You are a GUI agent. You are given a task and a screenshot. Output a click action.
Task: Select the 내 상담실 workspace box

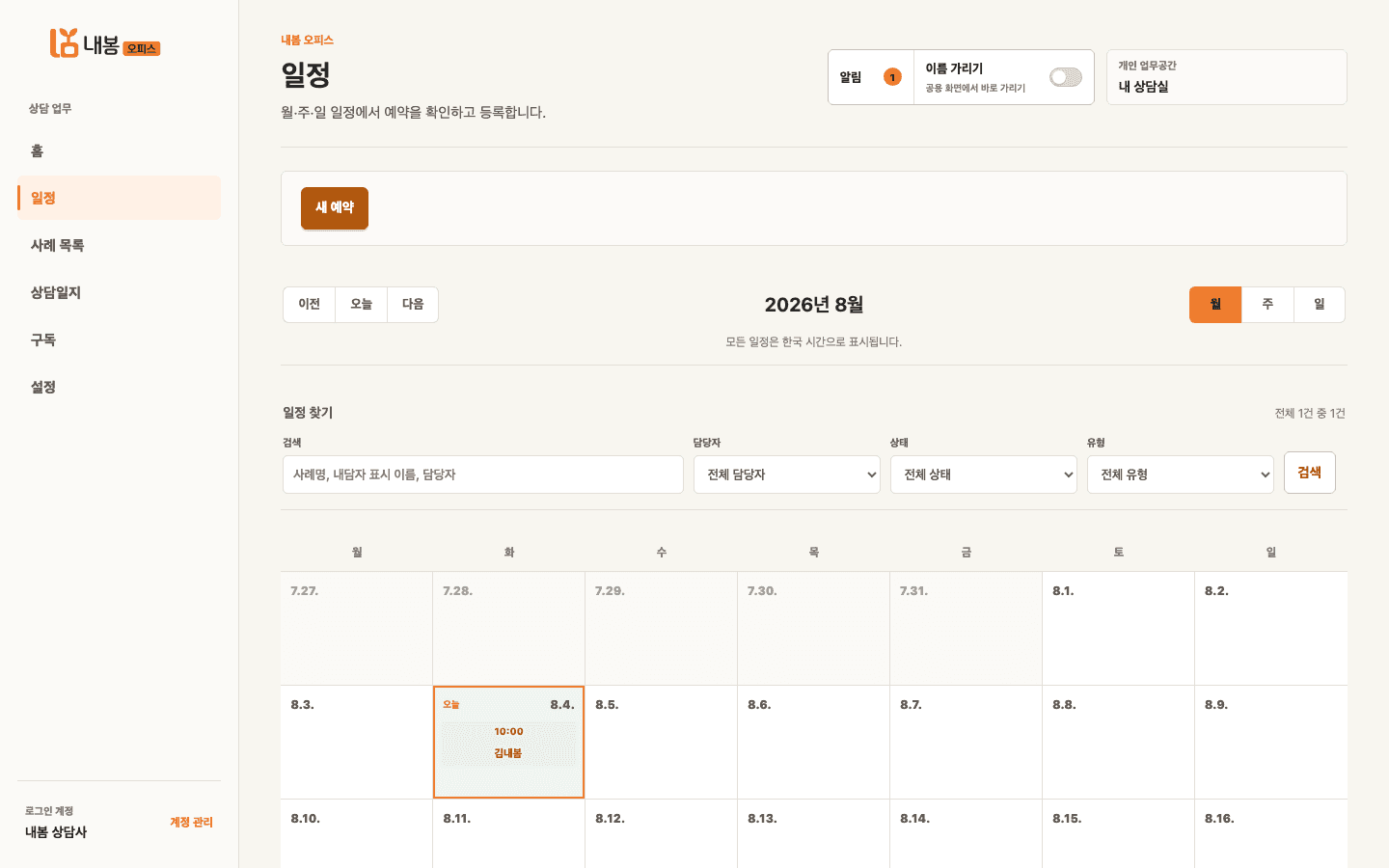pos(1227,77)
